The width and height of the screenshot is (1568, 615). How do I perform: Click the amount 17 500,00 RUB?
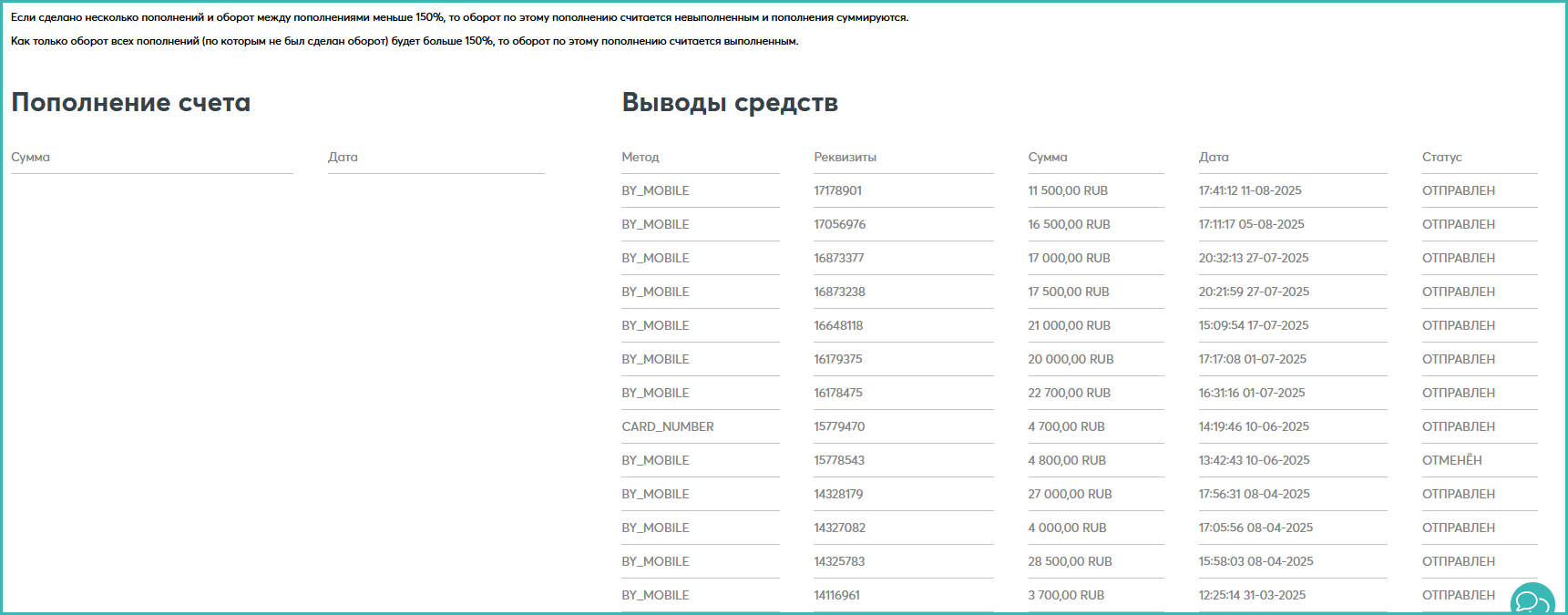tap(1069, 292)
